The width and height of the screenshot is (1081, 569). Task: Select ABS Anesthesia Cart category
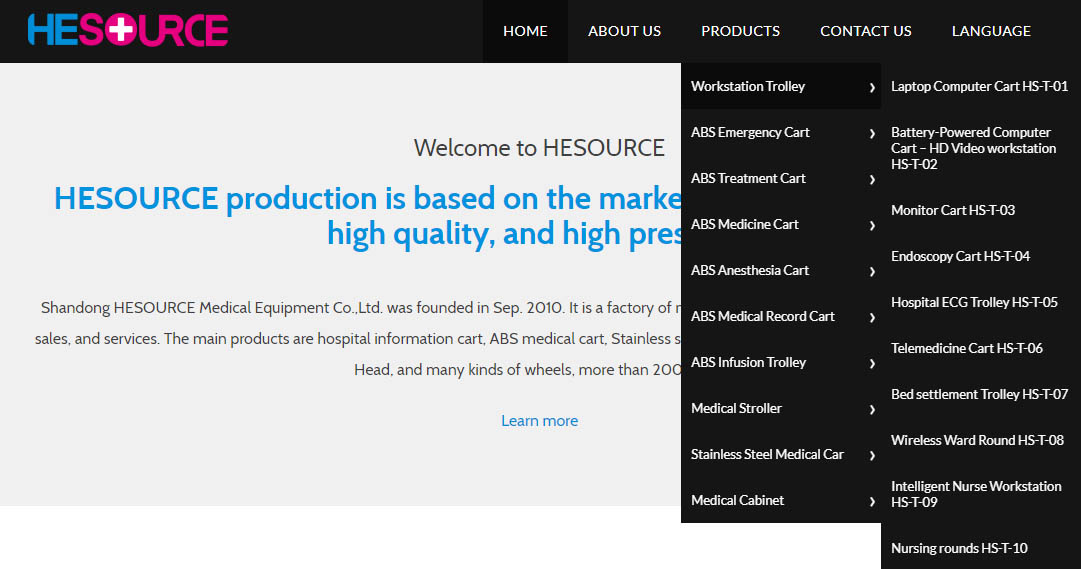(781, 270)
